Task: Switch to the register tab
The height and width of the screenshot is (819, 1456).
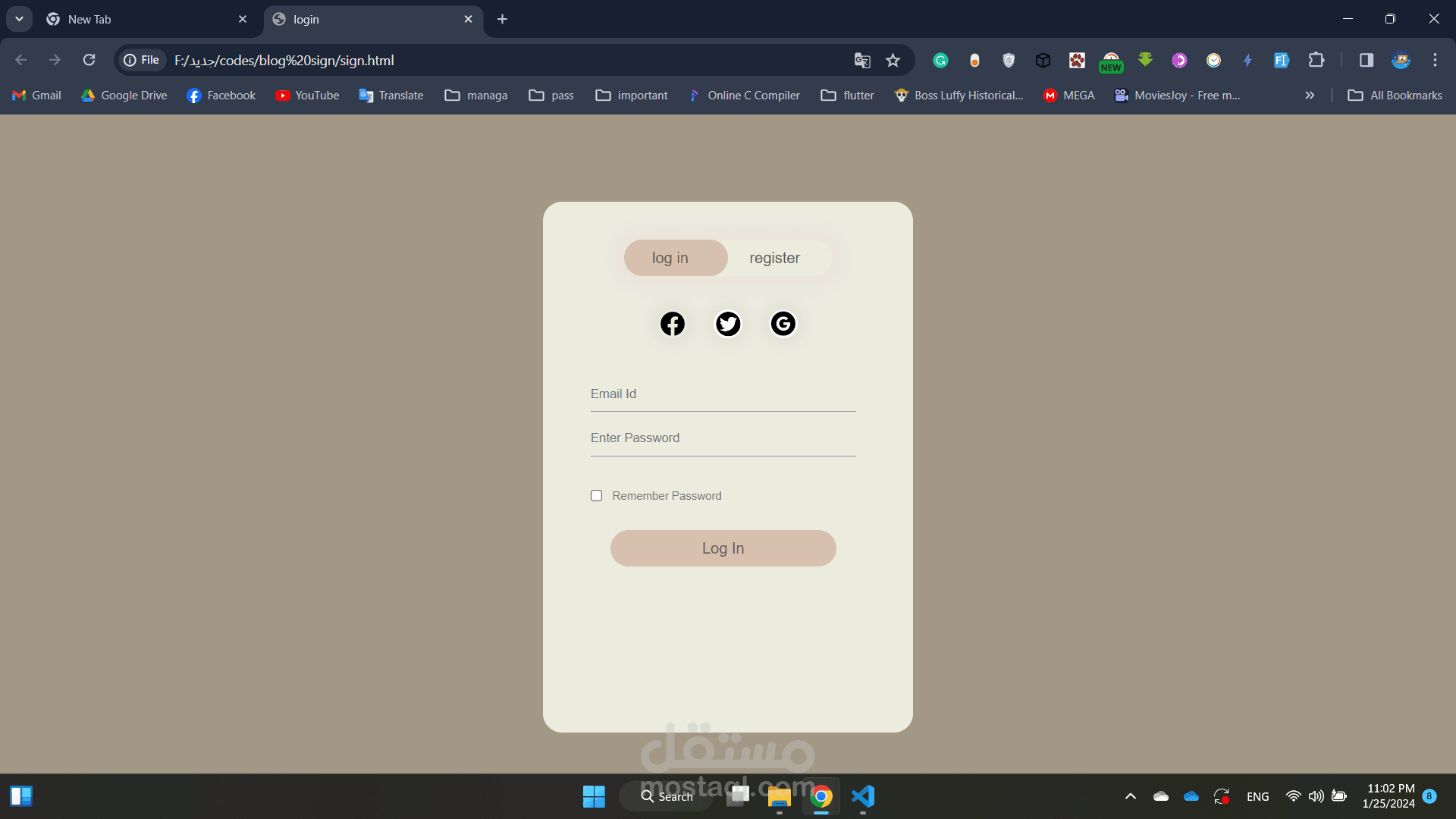Action: click(775, 258)
